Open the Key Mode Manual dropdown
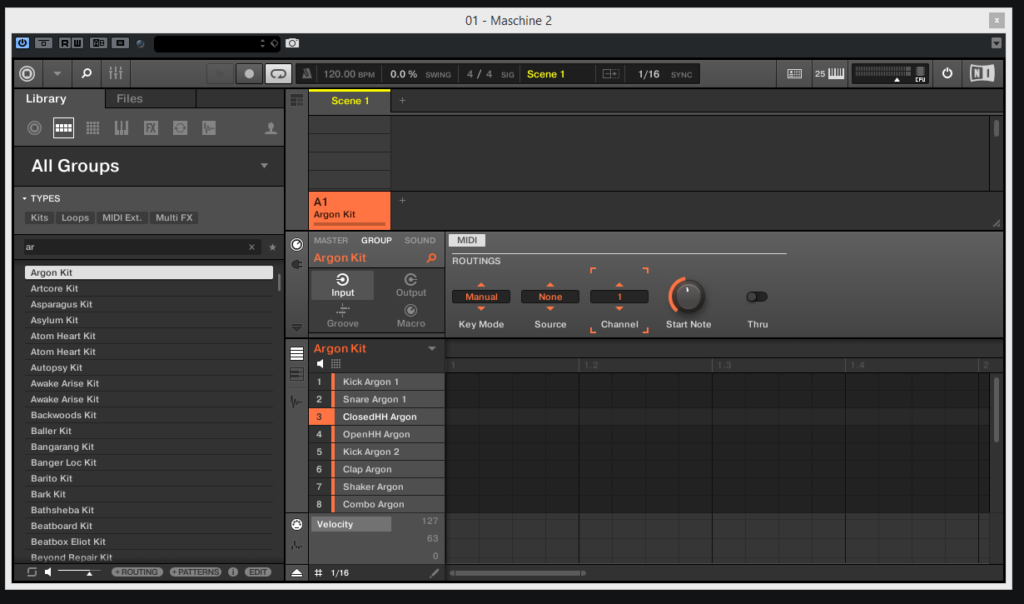The height and width of the screenshot is (604, 1024). tap(481, 296)
